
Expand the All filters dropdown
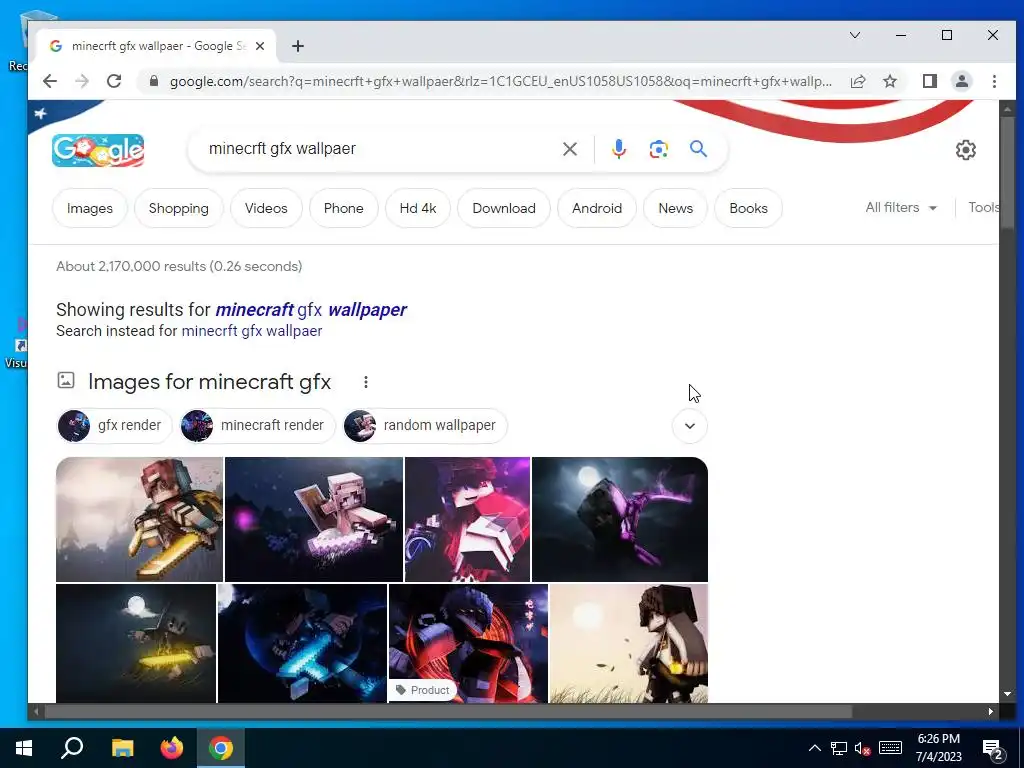901,208
